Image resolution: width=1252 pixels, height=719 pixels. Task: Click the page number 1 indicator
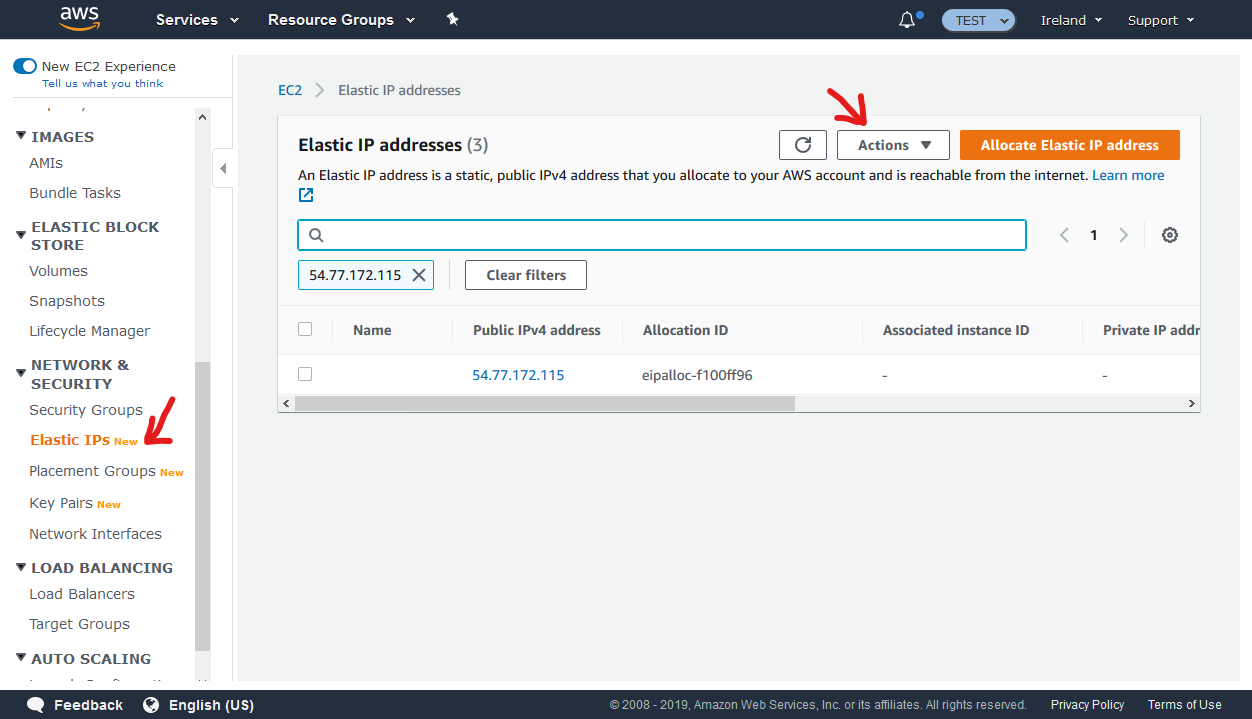point(1094,235)
